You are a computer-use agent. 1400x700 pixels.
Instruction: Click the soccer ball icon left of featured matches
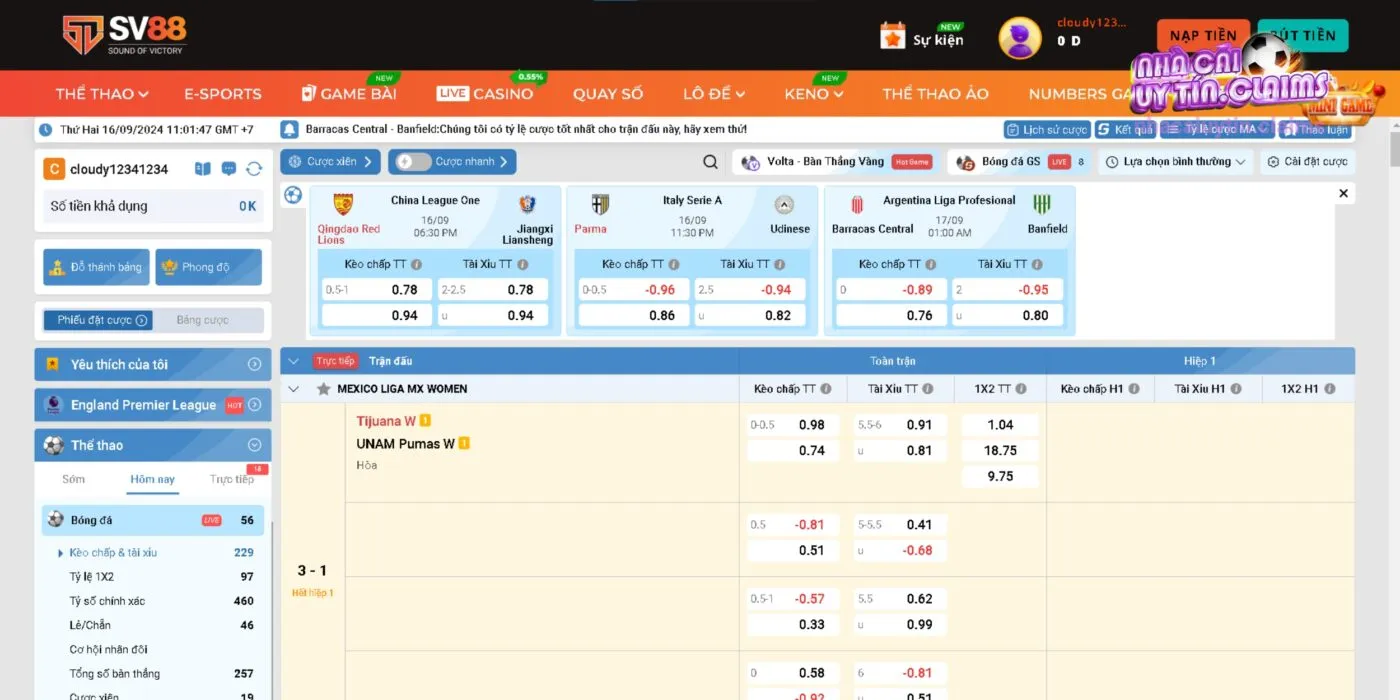click(293, 195)
